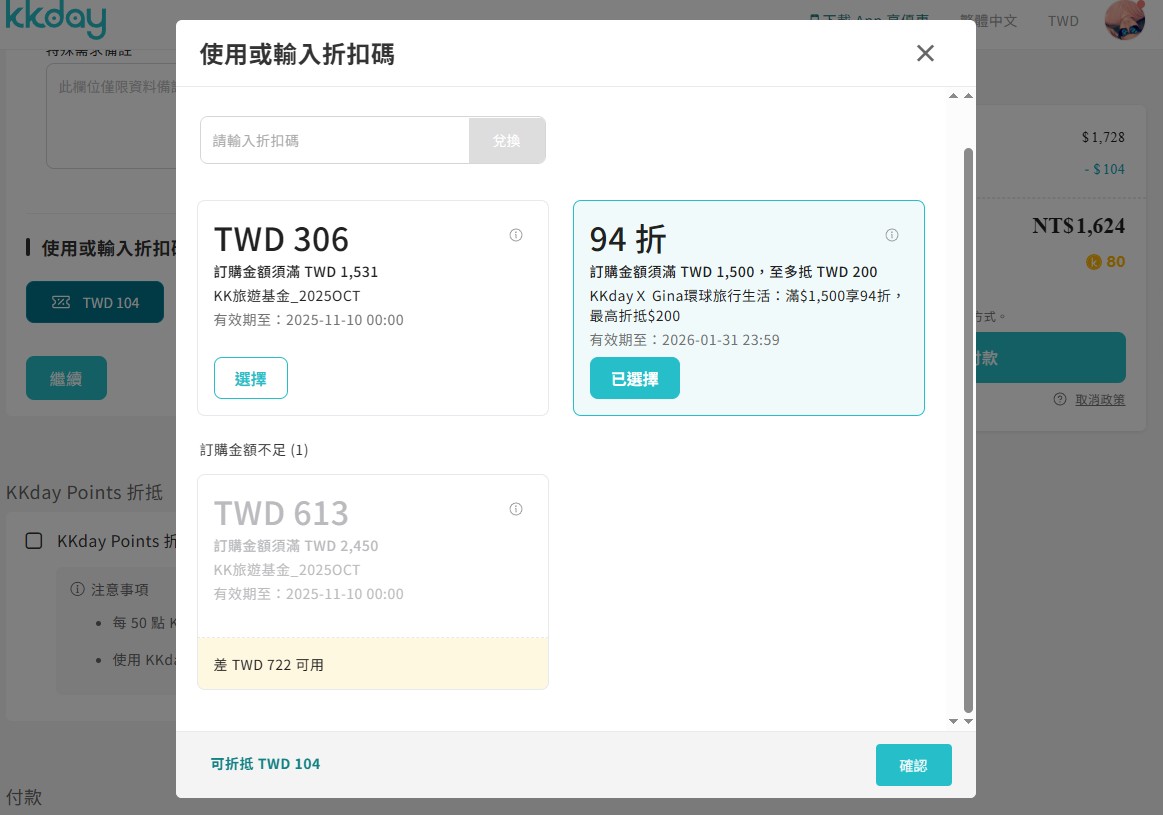Click the gold KKday points coin icon
This screenshot has height=815, width=1163.
[1093, 262]
